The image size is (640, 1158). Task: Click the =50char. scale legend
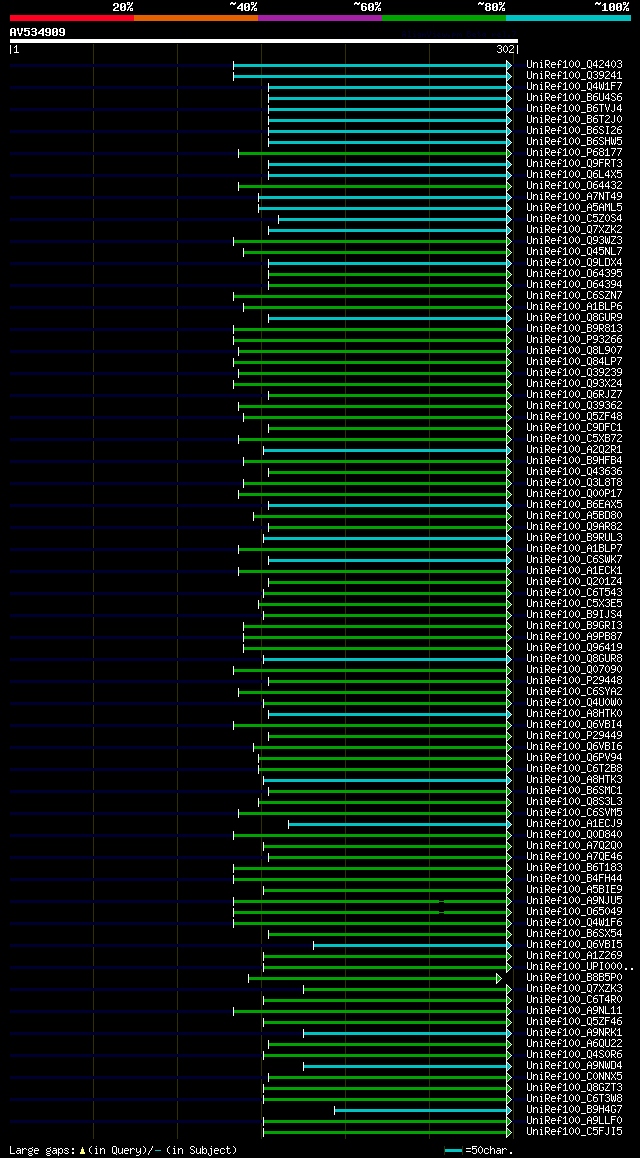click(x=479, y=1151)
